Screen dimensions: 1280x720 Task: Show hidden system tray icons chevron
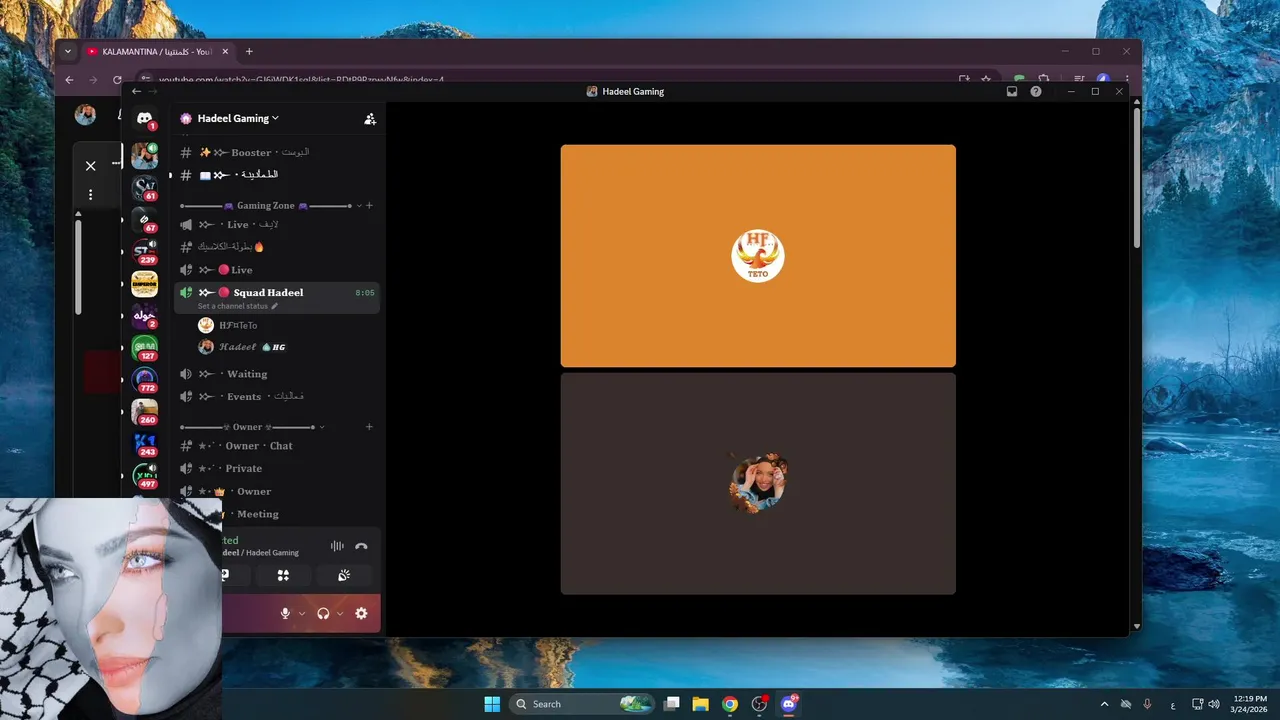tap(1104, 704)
